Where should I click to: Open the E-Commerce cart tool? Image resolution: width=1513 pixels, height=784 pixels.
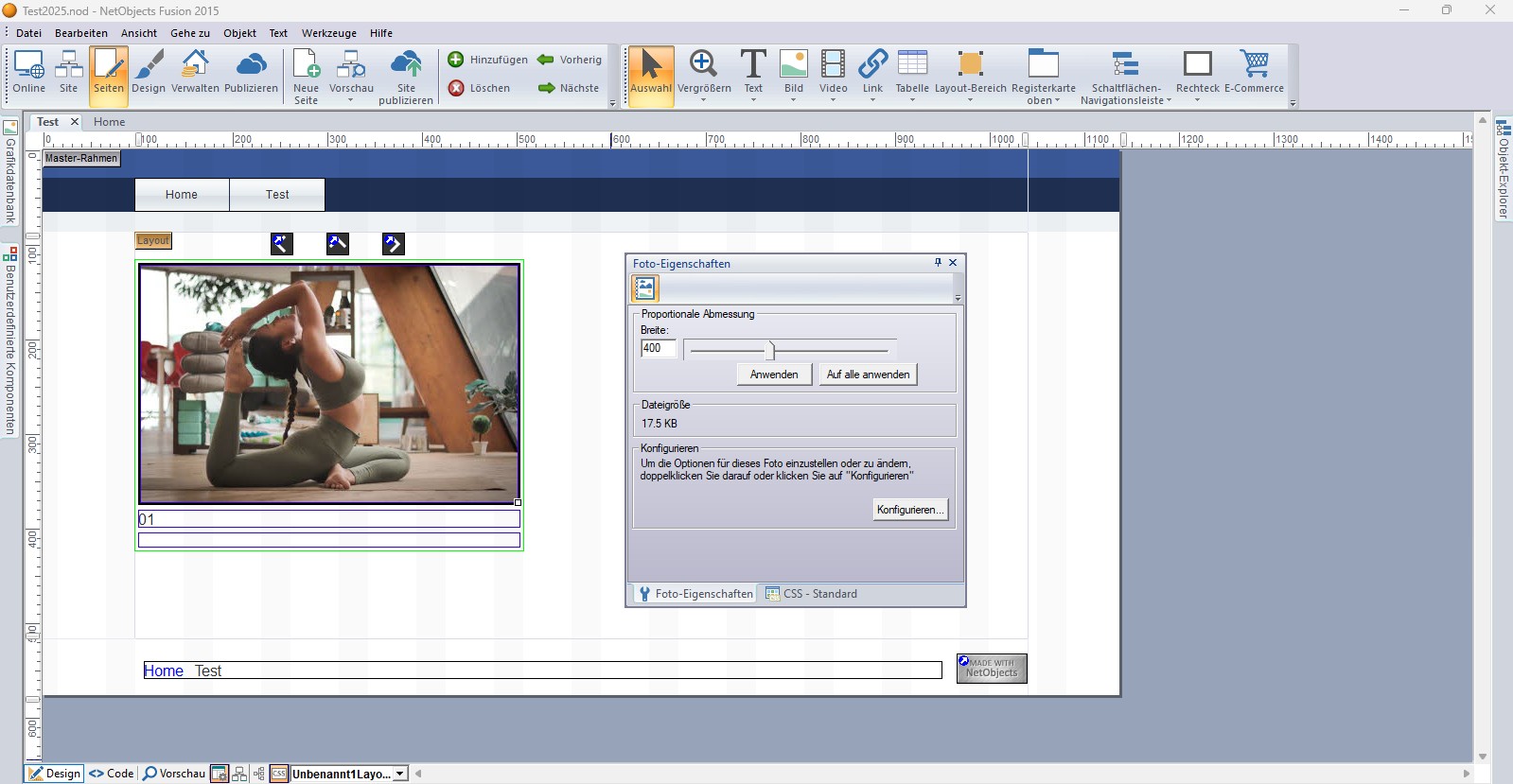[1254, 65]
